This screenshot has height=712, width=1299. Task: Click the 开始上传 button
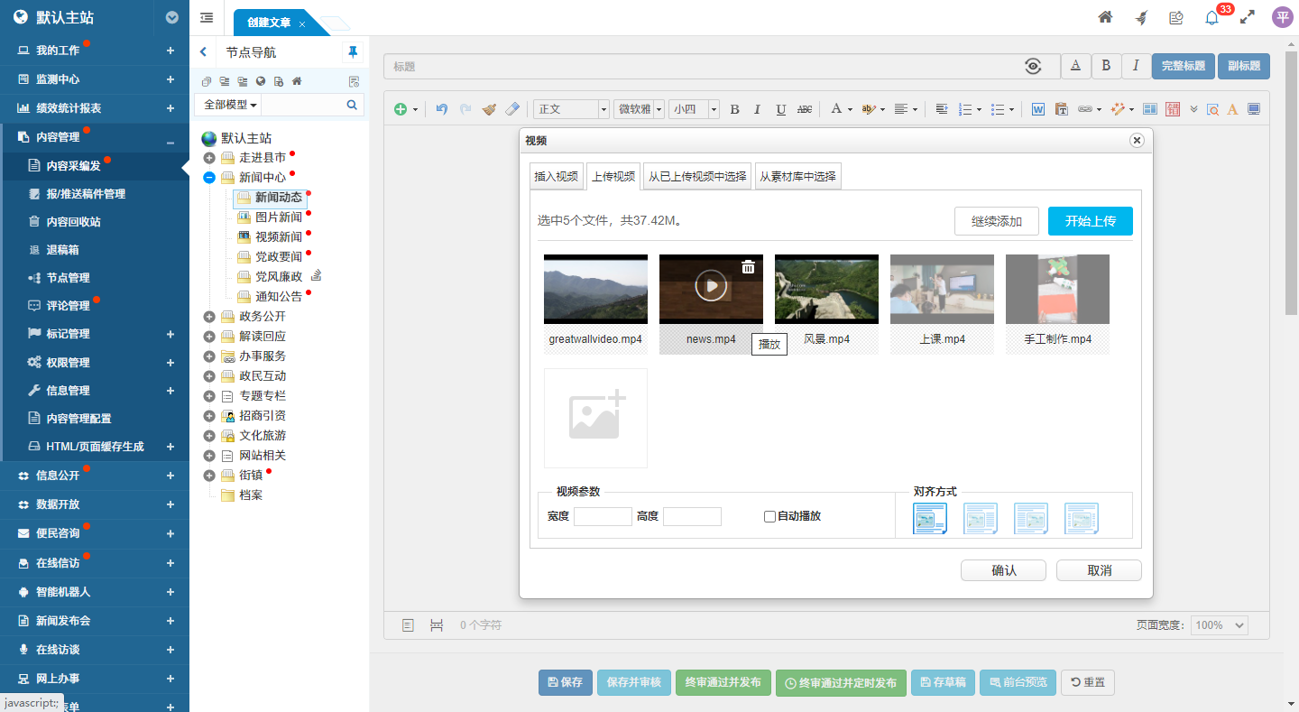[1090, 221]
